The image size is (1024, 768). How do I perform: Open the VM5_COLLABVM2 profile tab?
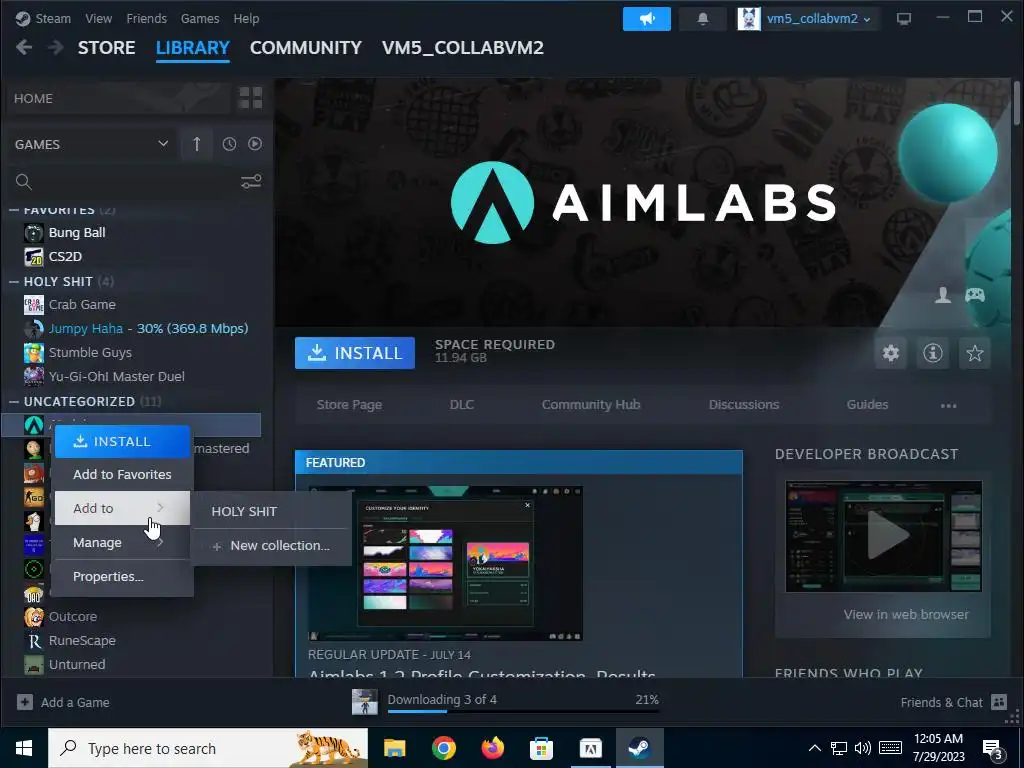click(462, 48)
